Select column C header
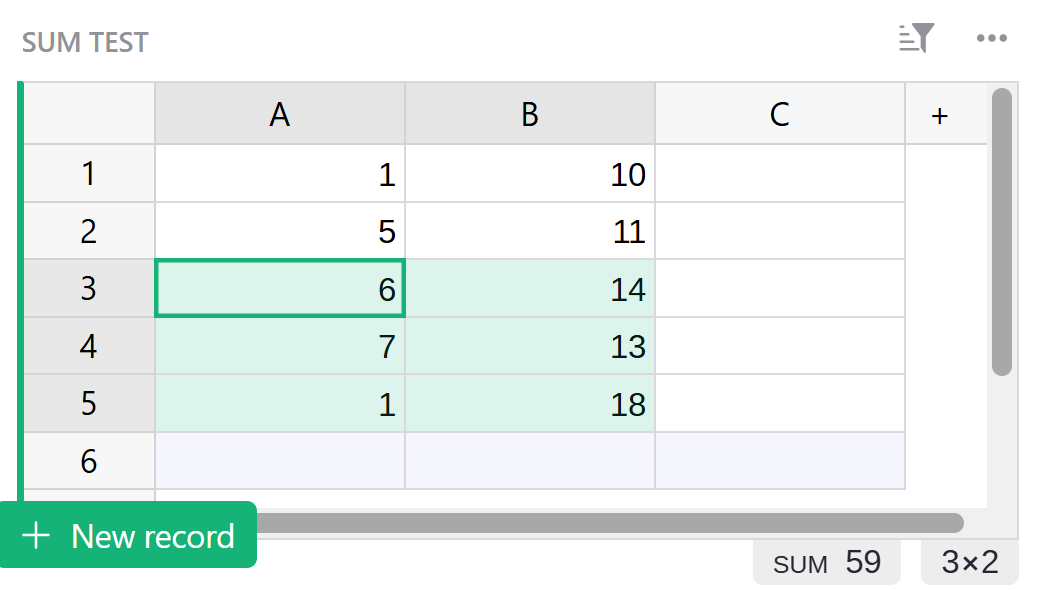Screen dimensions: 1042x590 [x=780, y=115]
